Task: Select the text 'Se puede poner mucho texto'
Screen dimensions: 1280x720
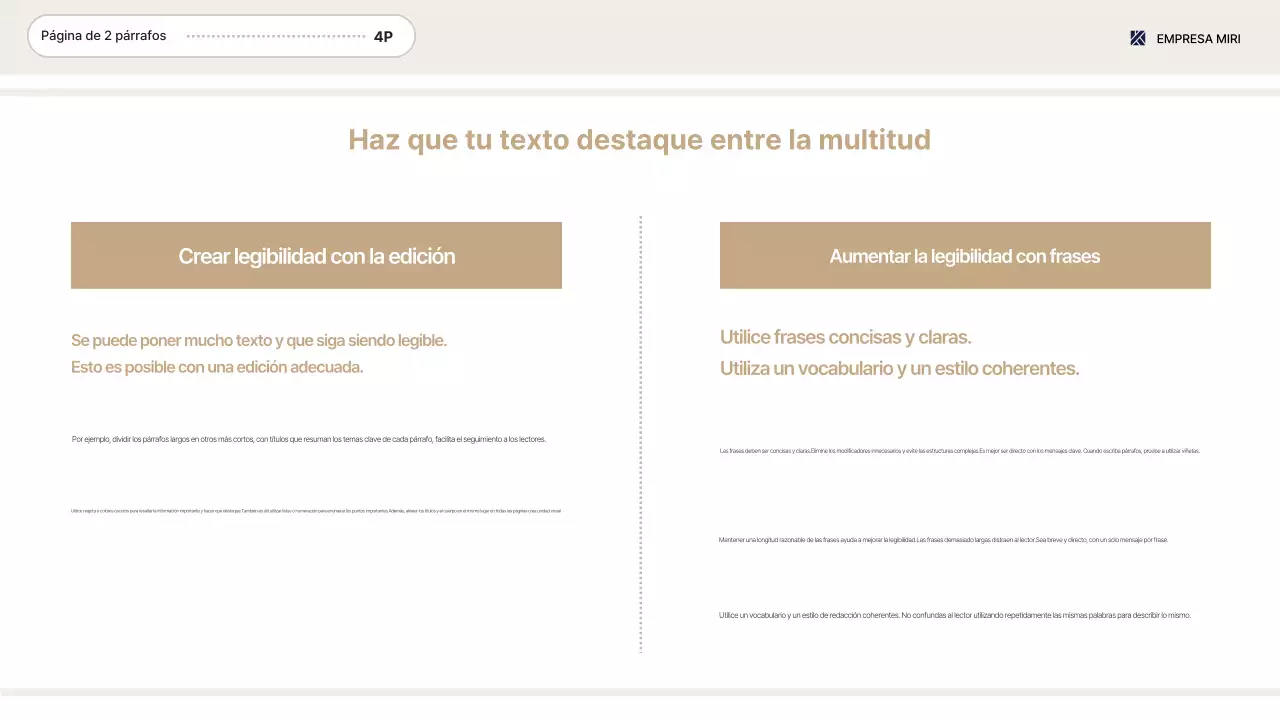Action: coord(258,340)
